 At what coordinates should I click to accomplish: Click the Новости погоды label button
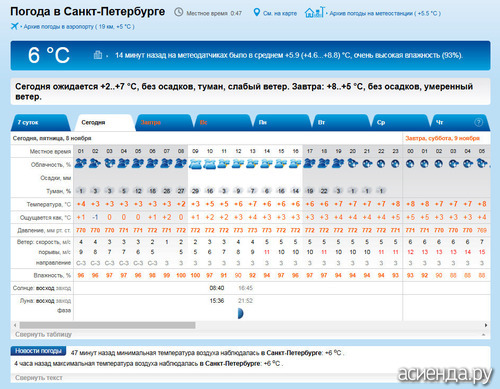(x=38, y=351)
